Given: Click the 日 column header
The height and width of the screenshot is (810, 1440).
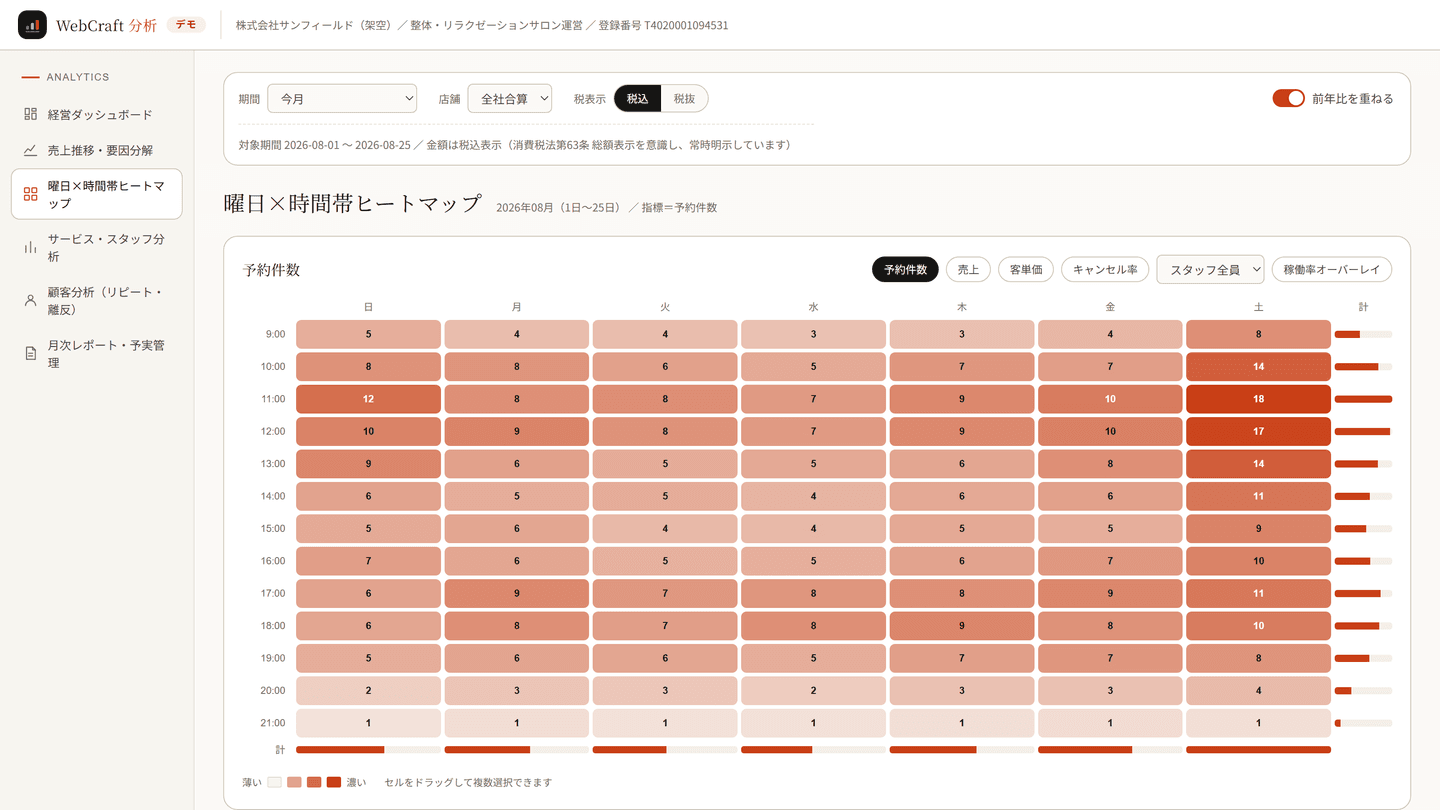Looking at the screenshot, I should 368,307.
